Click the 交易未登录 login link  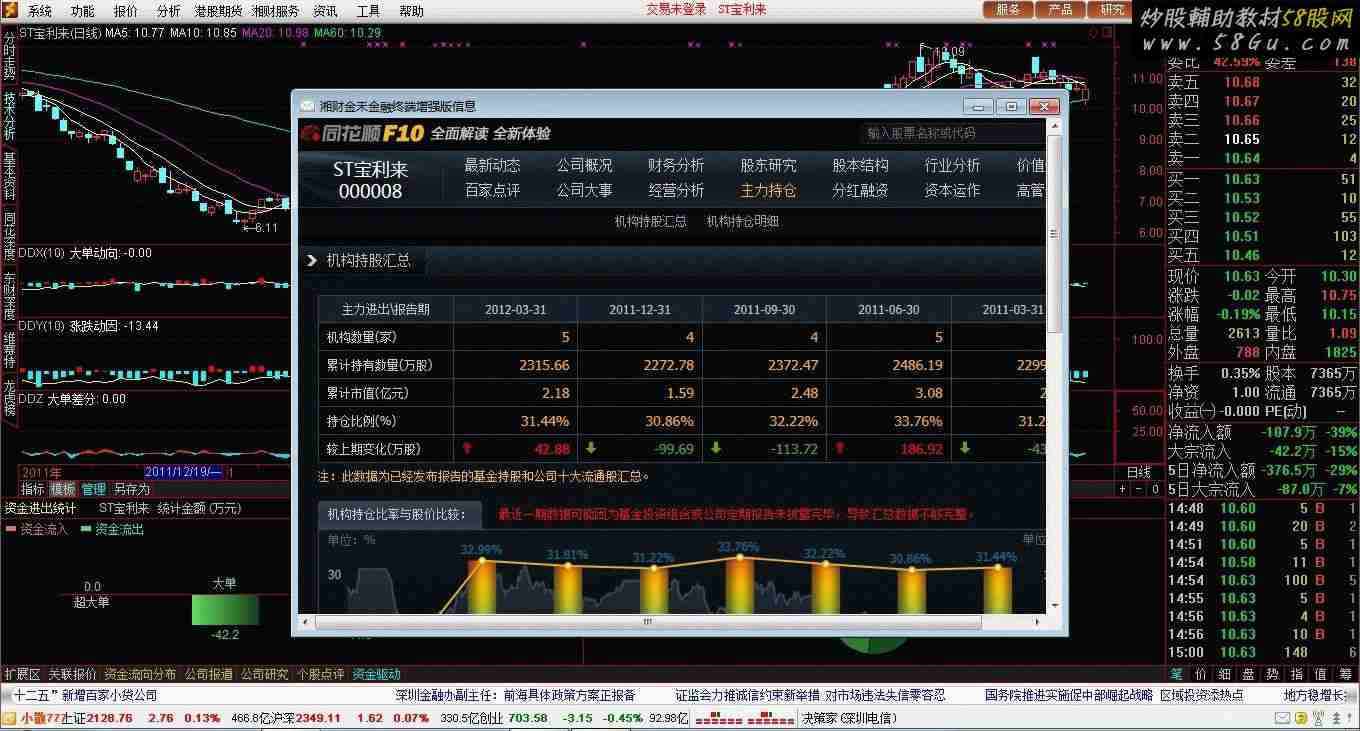pos(675,9)
